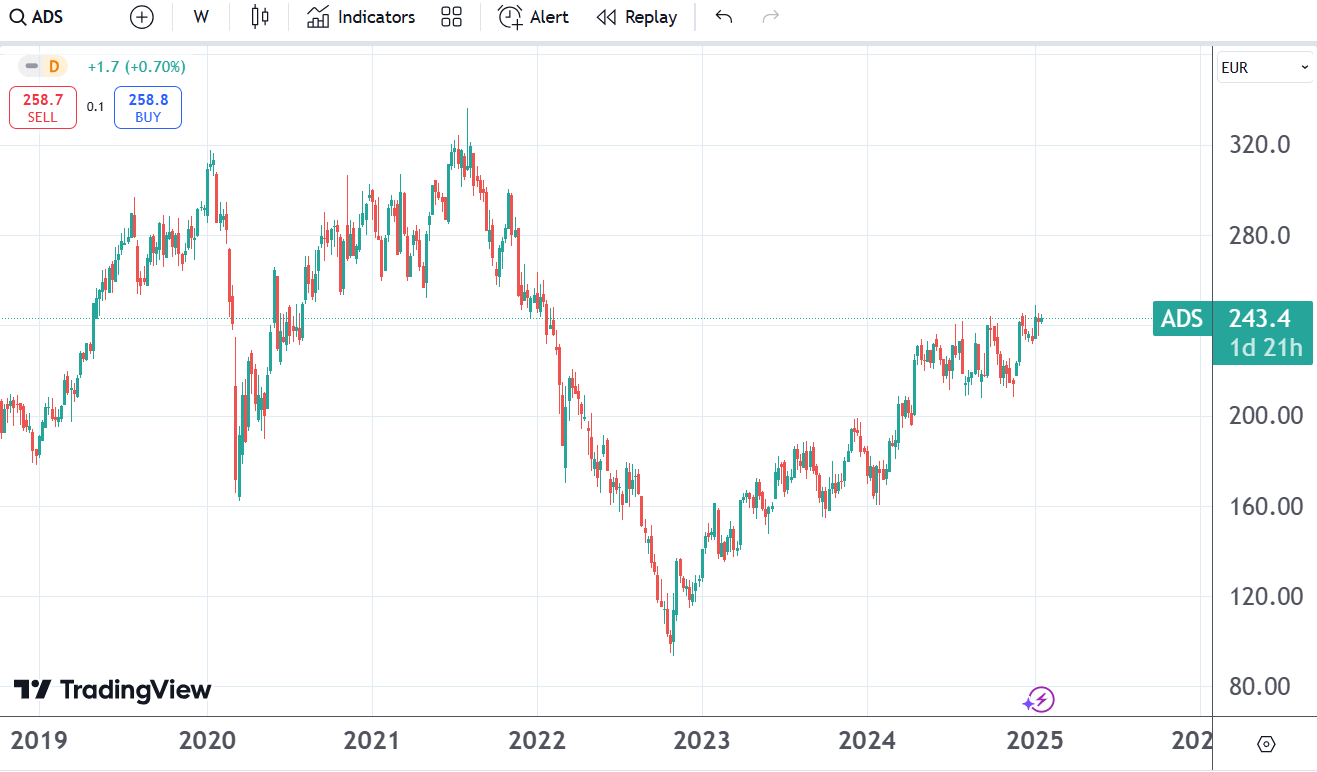Click the TradingView logo link
This screenshot has height=772, width=1317.
pos(112,690)
